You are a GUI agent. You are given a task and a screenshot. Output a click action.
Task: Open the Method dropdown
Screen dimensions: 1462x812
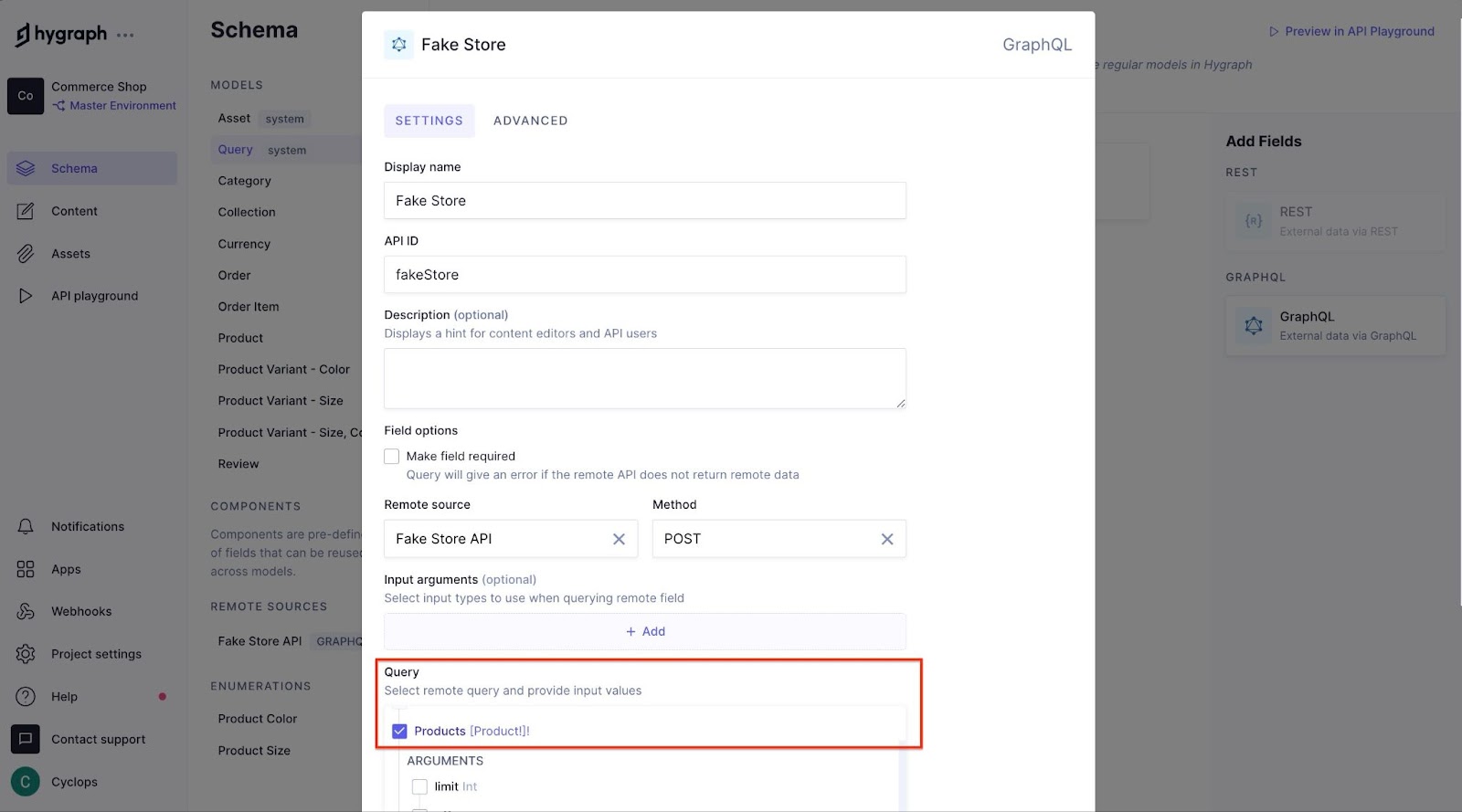pyautogui.click(x=779, y=539)
